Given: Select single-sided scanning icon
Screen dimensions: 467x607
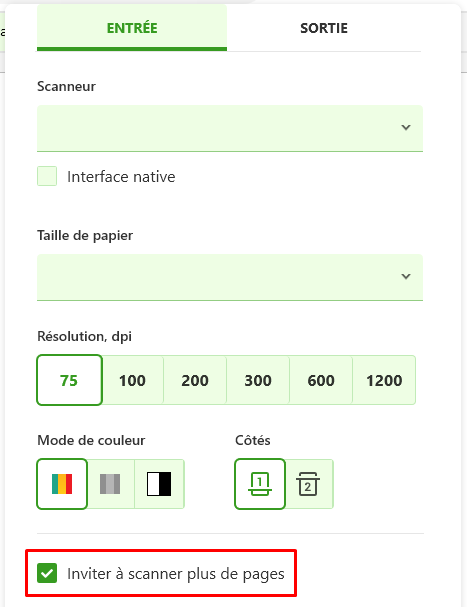Looking at the screenshot, I should tap(260, 484).
